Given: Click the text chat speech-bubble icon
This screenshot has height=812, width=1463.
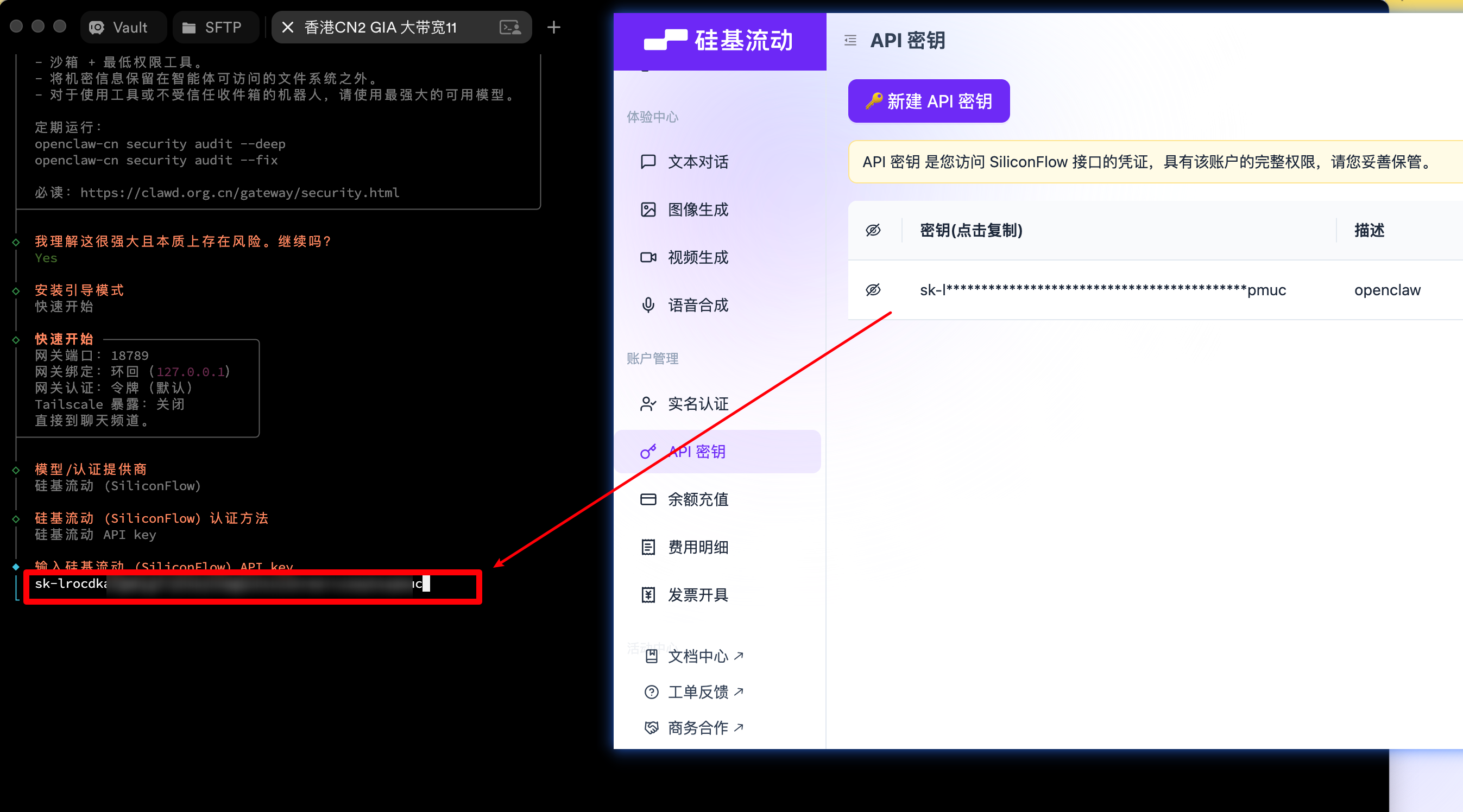Looking at the screenshot, I should pos(648,162).
